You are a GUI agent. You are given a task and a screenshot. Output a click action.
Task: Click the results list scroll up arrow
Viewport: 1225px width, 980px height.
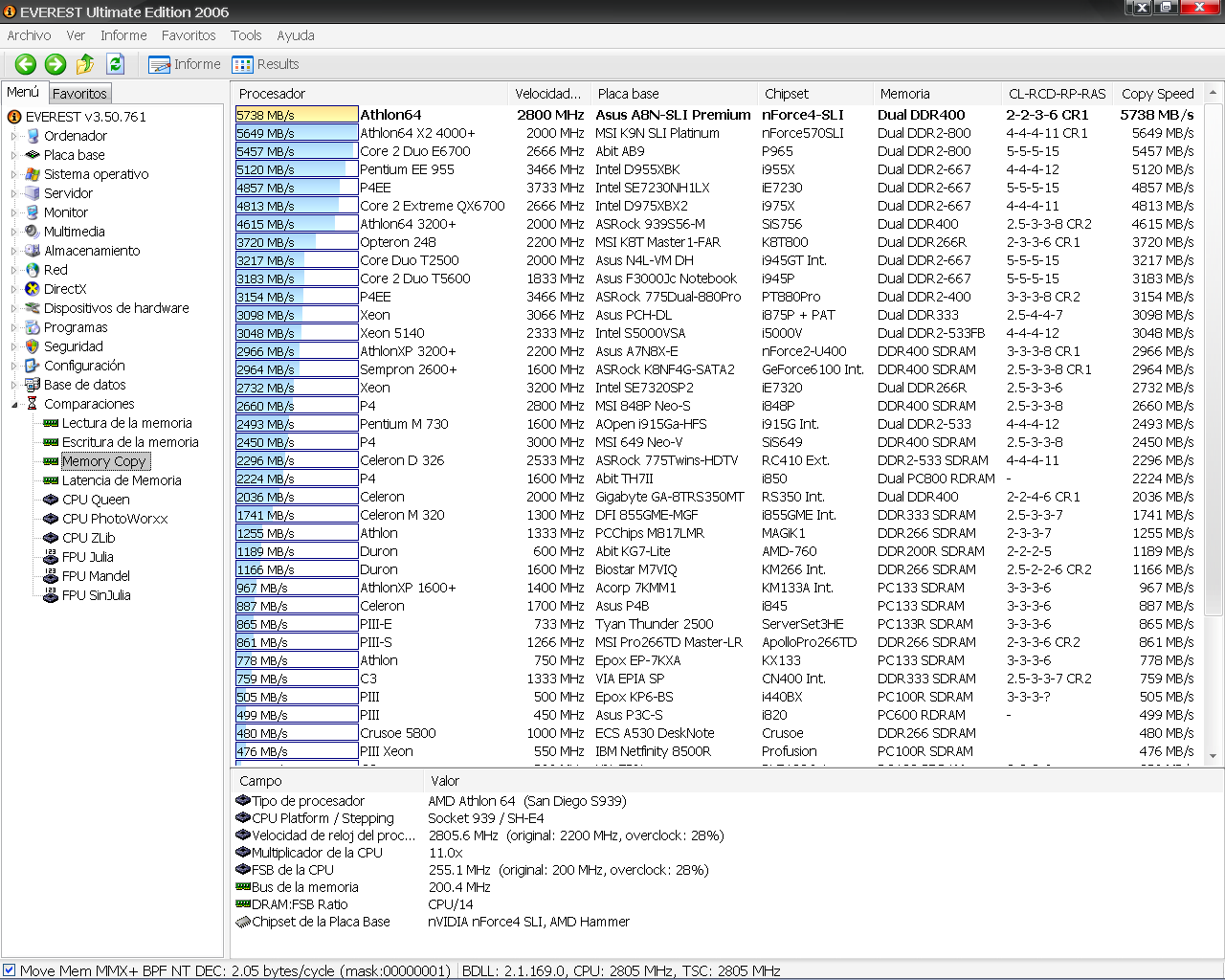(1213, 93)
